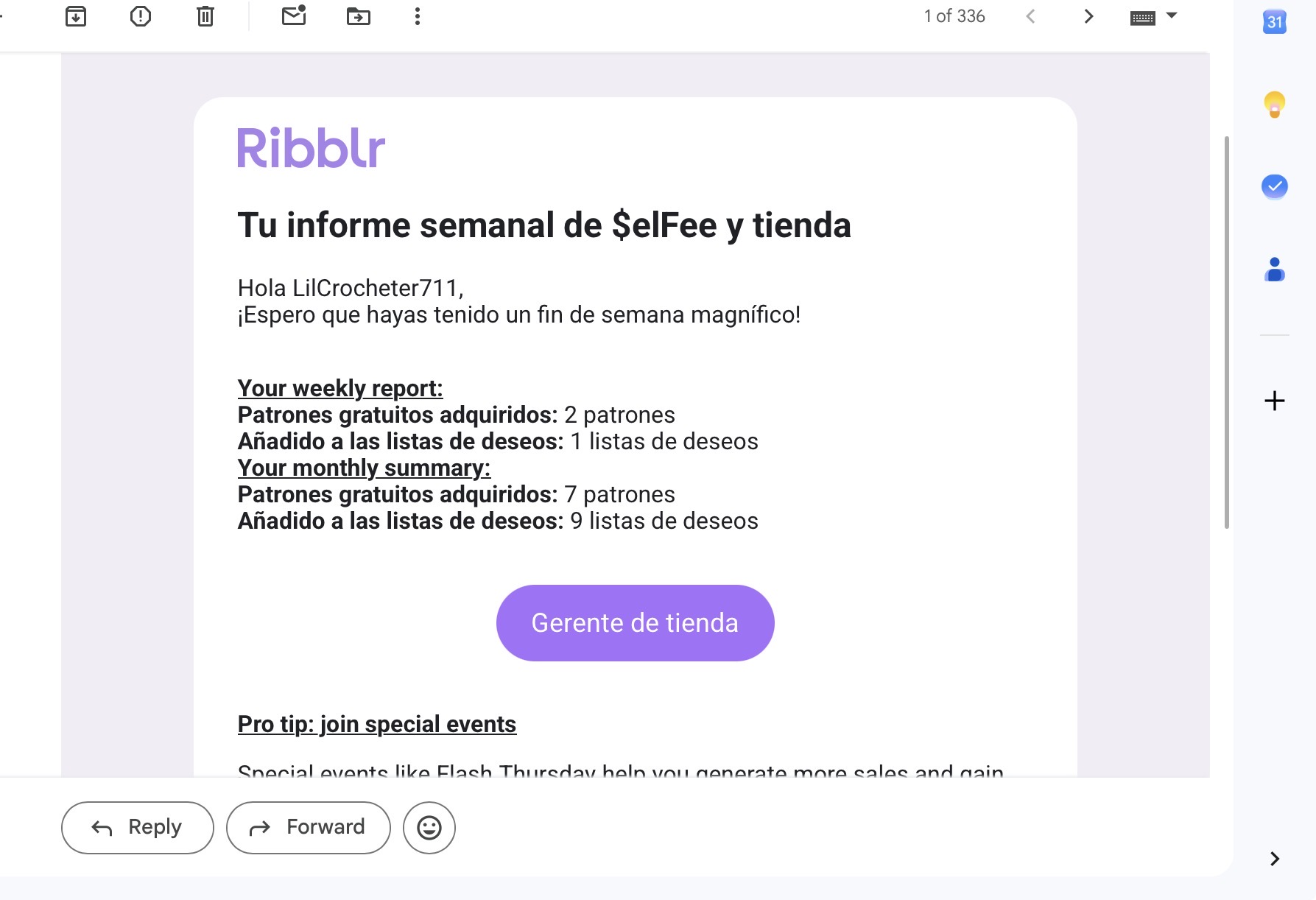Open input tools keyboard dropdown arrow
This screenshot has height=900, width=1316.
click(1172, 15)
